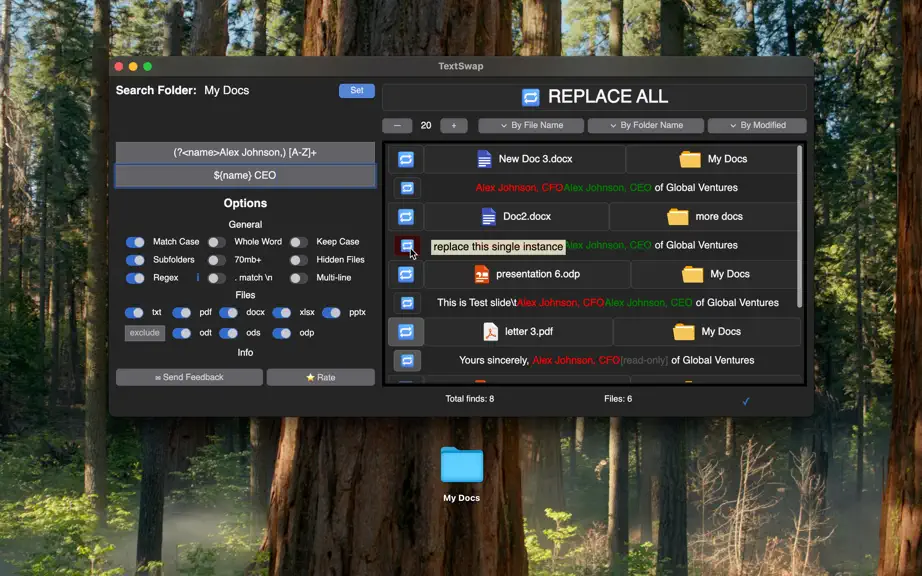Click the REPLACE ALL button
The width and height of the screenshot is (922, 576).
594,97
